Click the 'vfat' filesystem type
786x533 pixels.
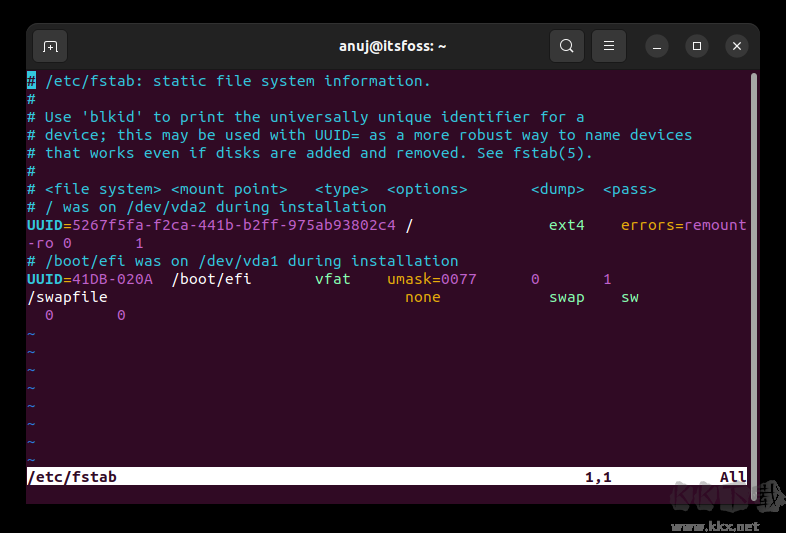pyautogui.click(x=333, y=279)
